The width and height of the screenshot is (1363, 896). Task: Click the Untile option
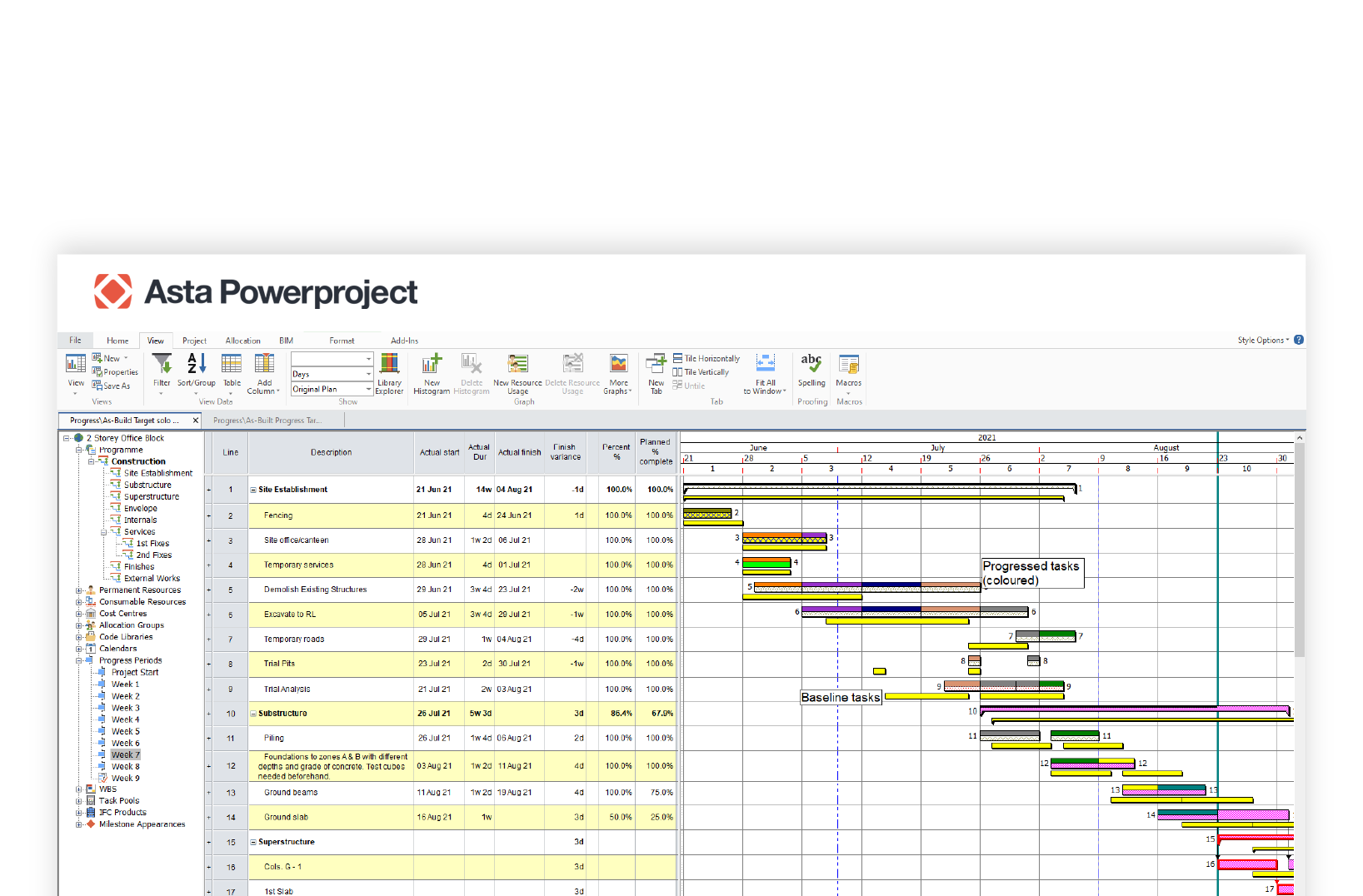689,386
